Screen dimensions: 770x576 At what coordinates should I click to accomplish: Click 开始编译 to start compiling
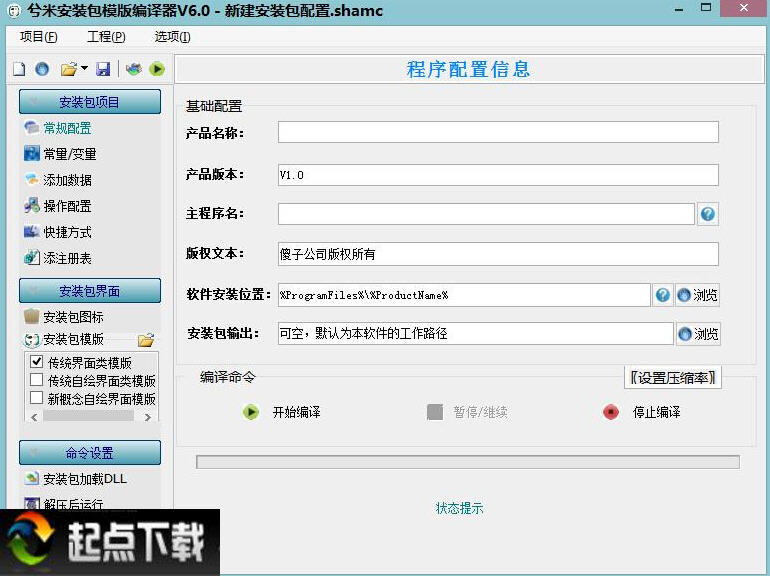pyautogui.click(x=282, y=412)
